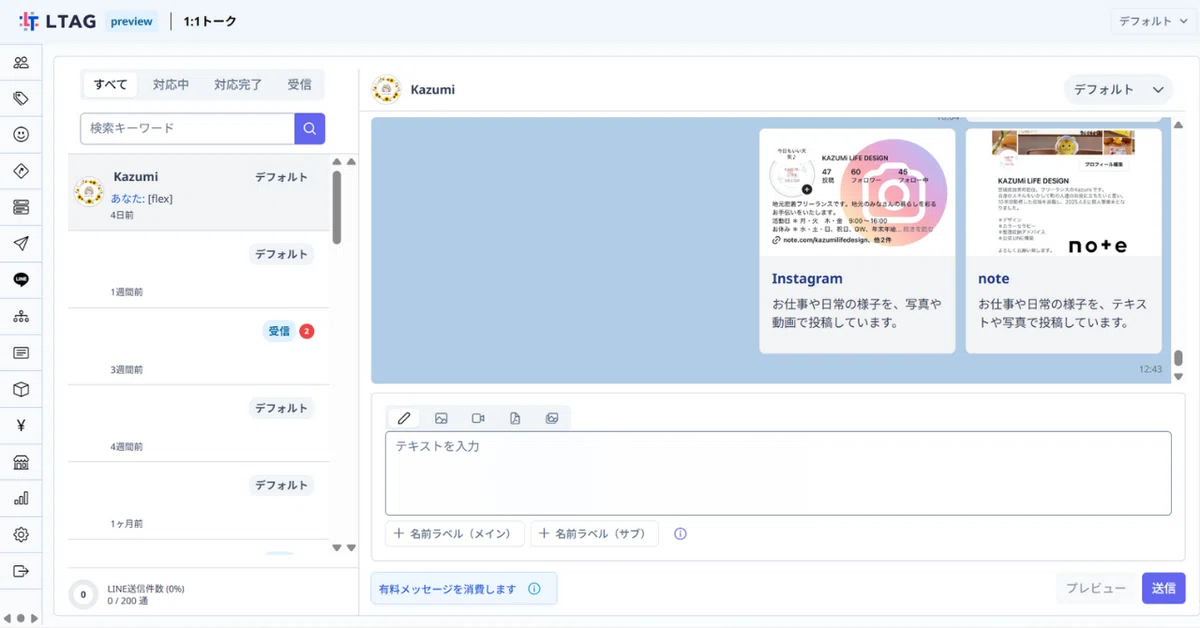The width and height of the screenshot is (1200, 628).
Task: Open the diamond arrow icon in the sidebar
Action: [x=21, y=171]
